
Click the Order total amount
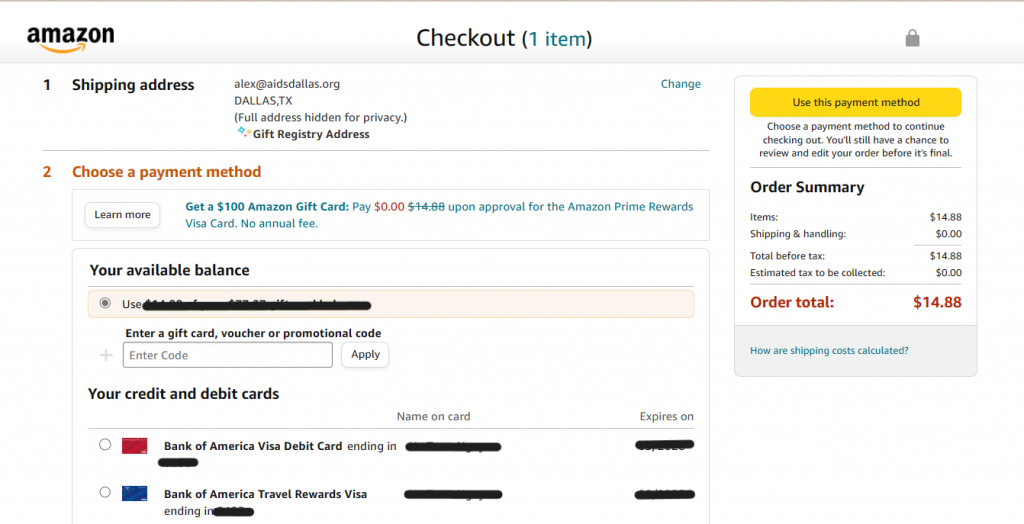point(936,302)
